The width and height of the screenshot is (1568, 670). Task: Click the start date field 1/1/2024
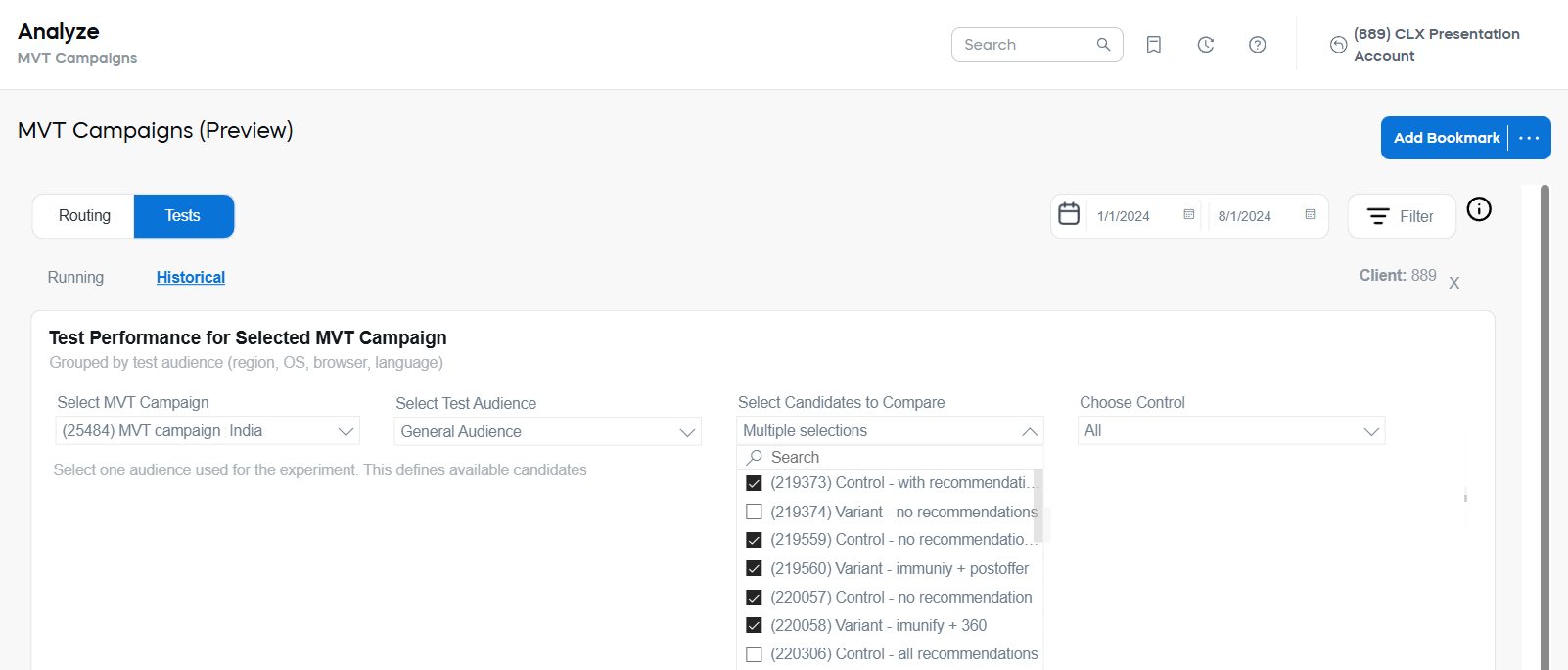tap(1143, 216)
